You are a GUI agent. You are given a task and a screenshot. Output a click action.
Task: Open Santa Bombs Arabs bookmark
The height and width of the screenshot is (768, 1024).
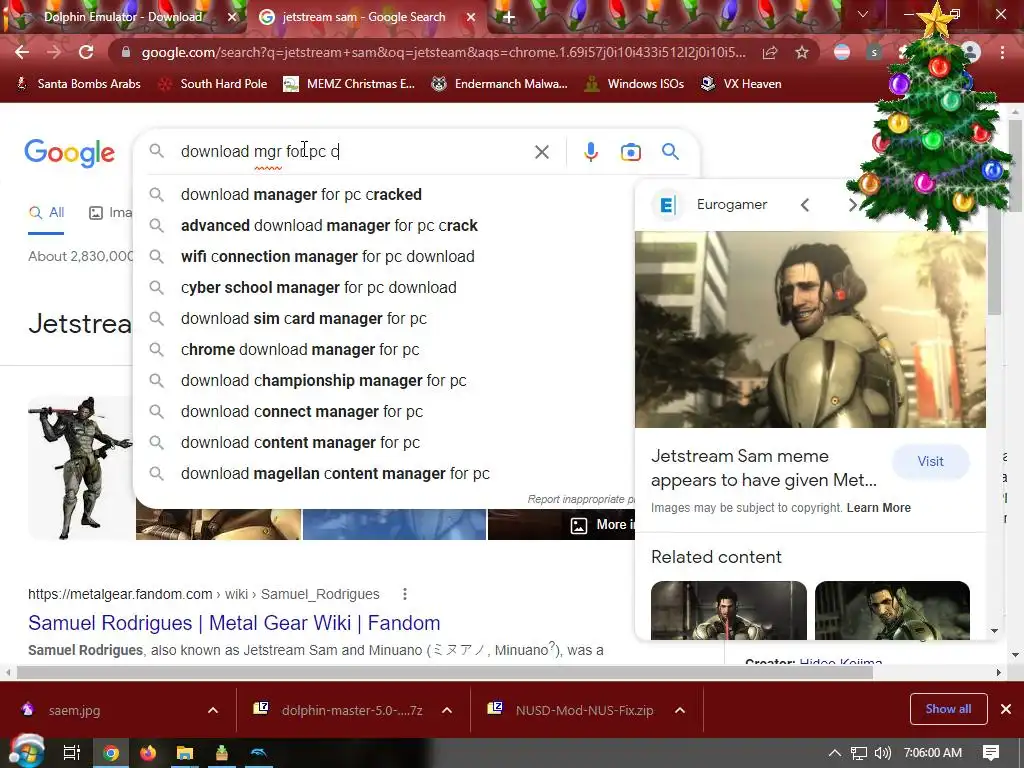pyautogui.click(x=78, y=84)
